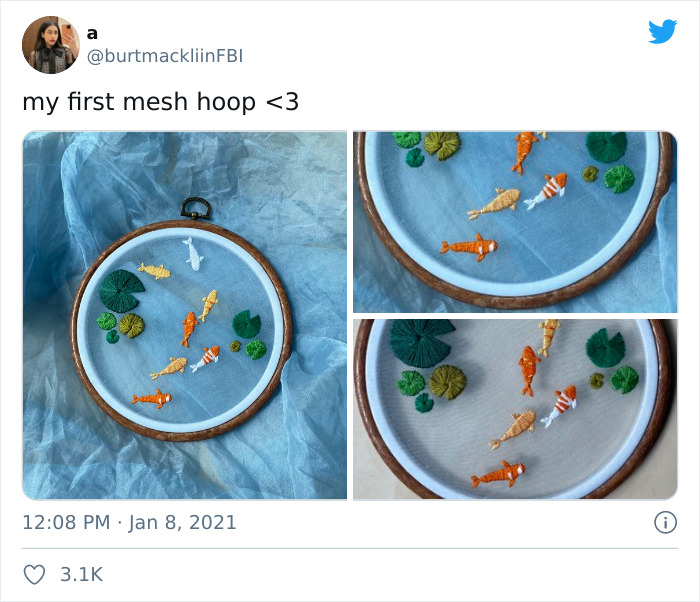
Task: Open the bottom-right close-up photo
Action: pyautogui.click(x=514, y=409)
